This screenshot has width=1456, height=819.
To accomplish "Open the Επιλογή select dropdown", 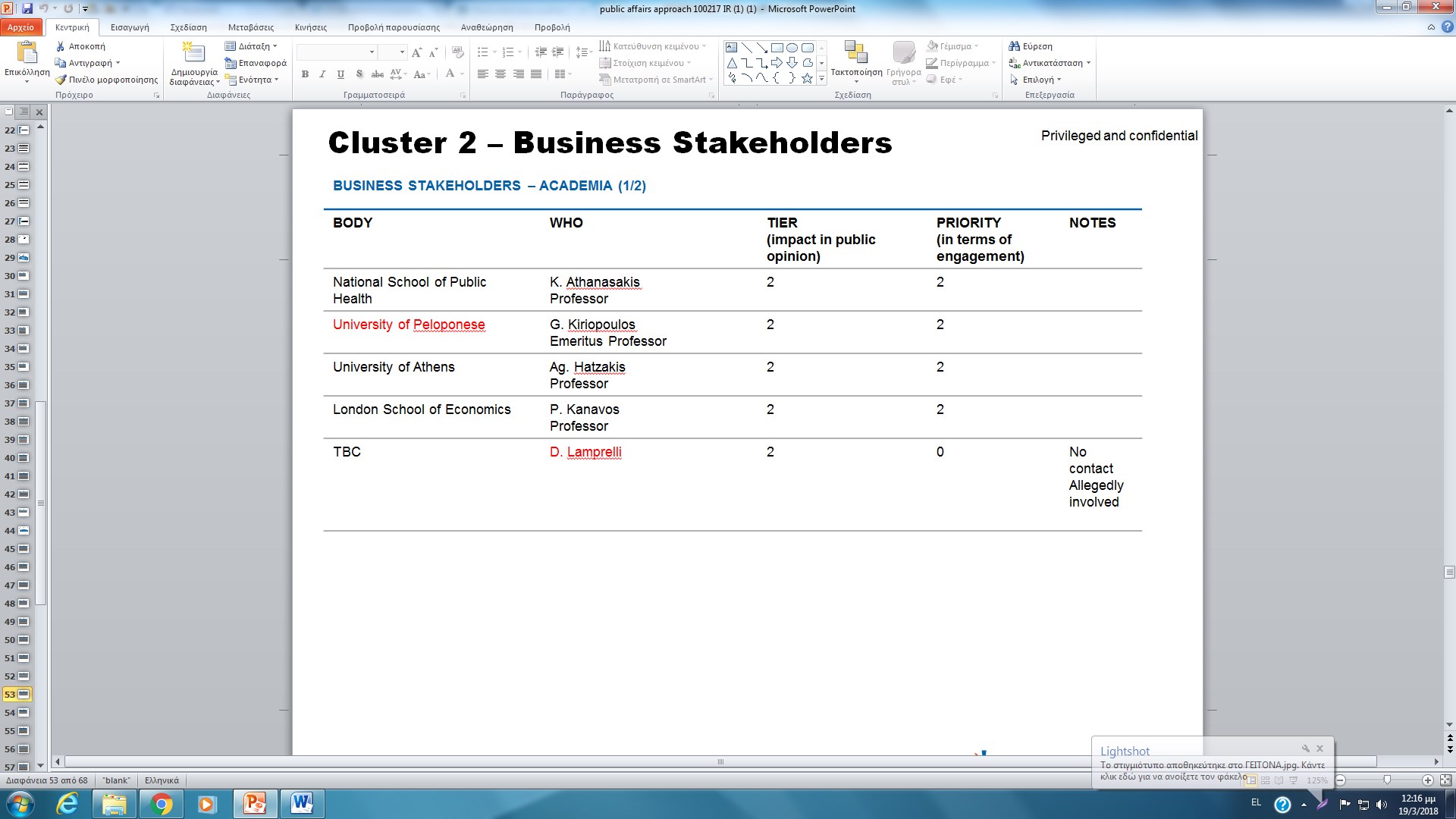I will [1035, 80].
